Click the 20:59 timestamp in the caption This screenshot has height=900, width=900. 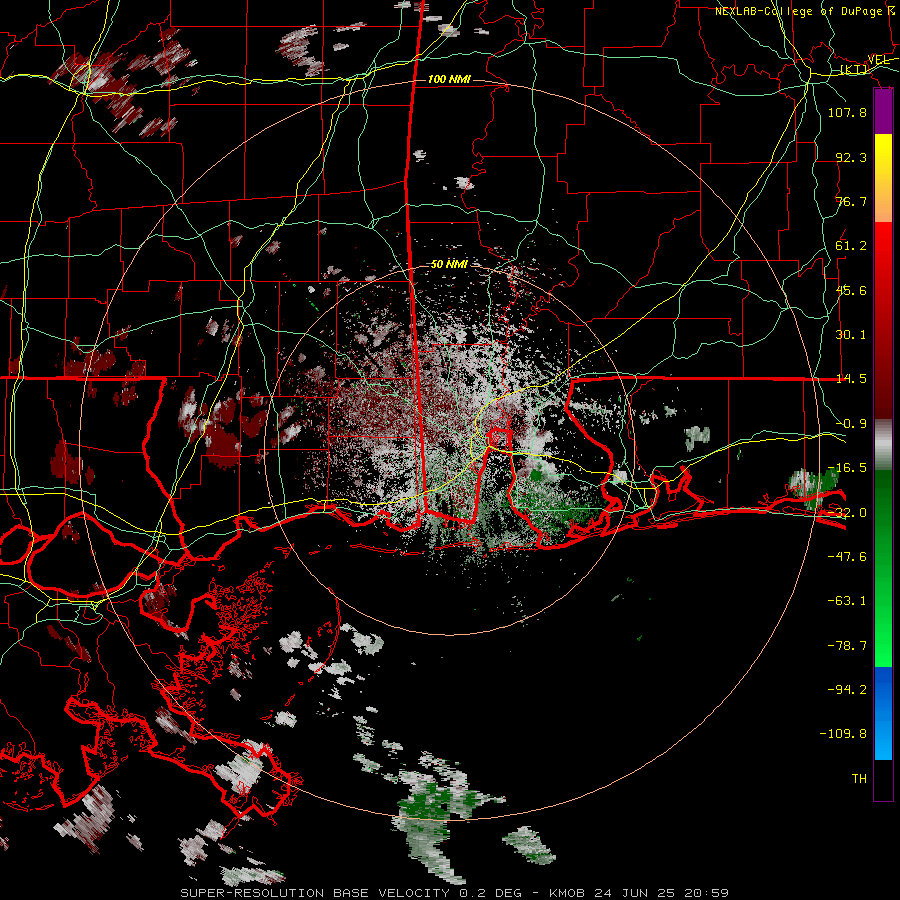(x=708, y=893)
